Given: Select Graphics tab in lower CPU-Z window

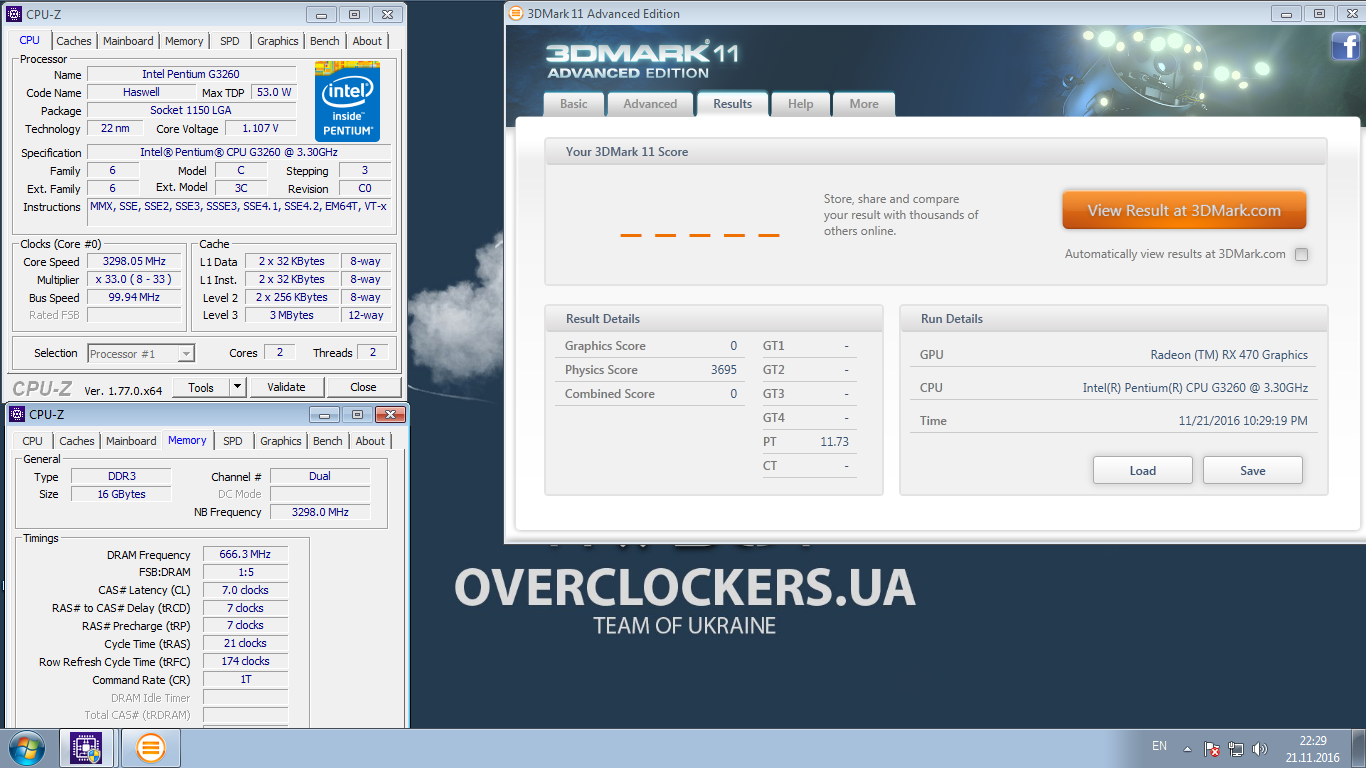Looking at the screenshot, I should pos(281,441).
